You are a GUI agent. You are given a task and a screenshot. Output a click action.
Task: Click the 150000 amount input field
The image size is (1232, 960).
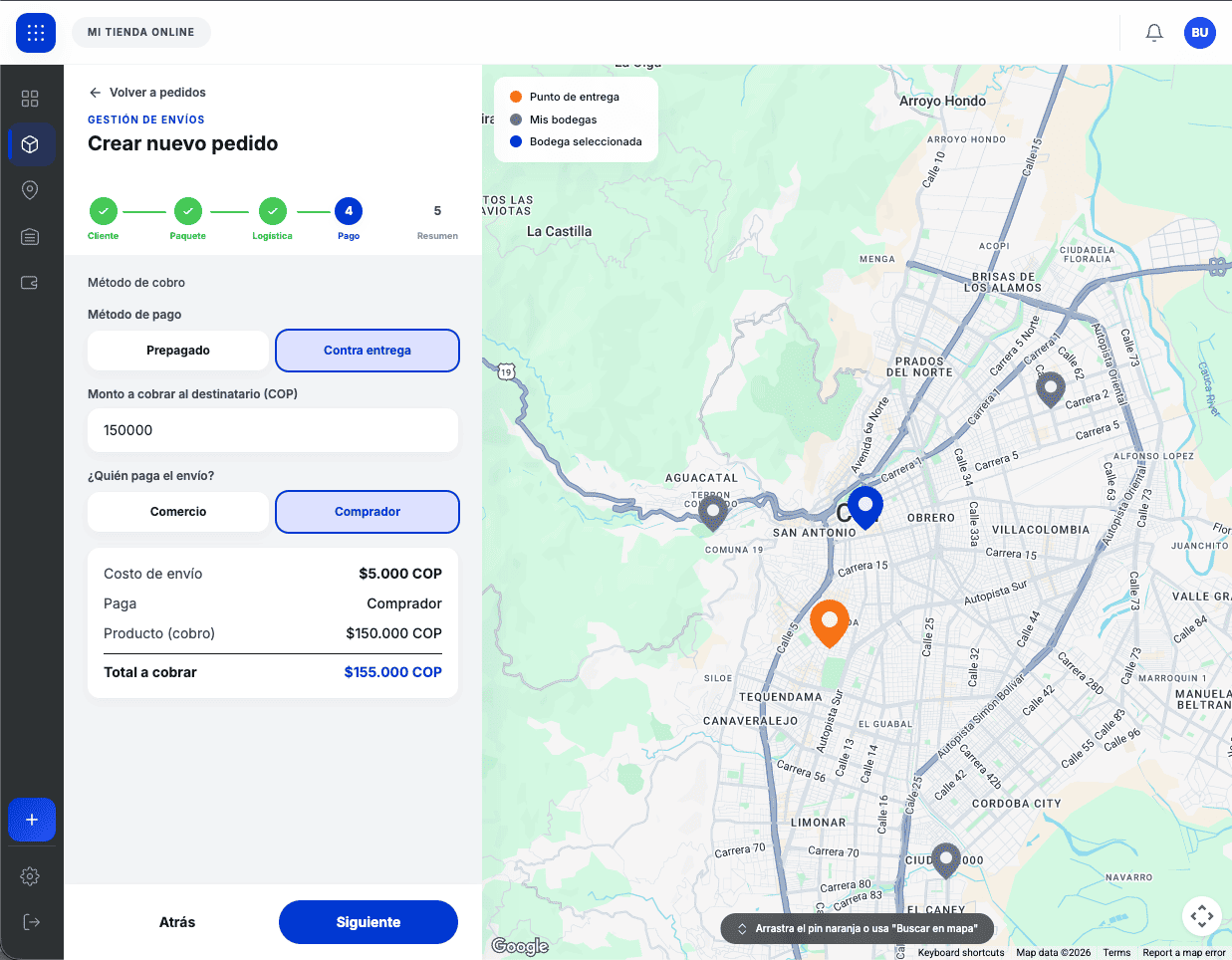(272, 429)
